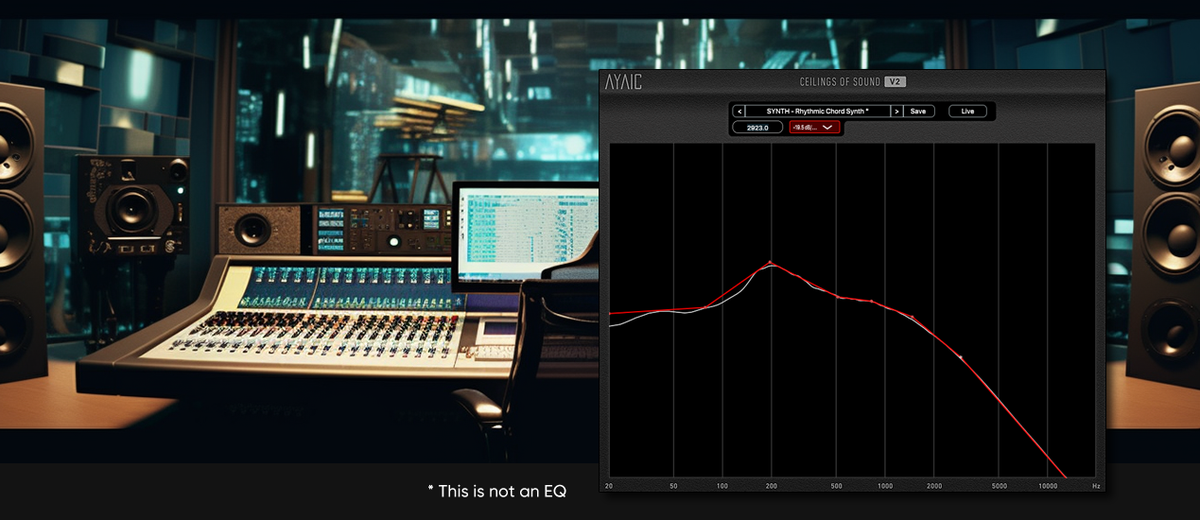Click the Ceilings of Sound title
Screen dimensions: 1200x520
coord(840,82)
